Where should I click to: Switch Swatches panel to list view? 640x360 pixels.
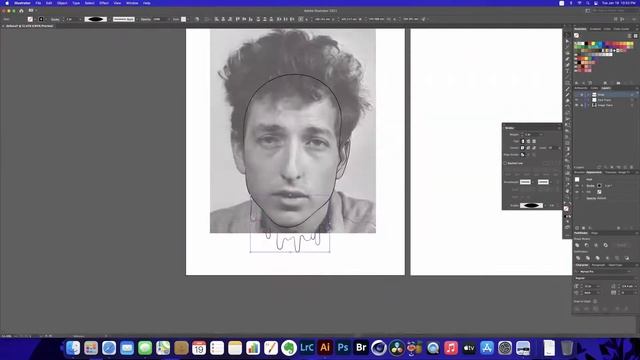pyautogui.click(x=629, y=36)
